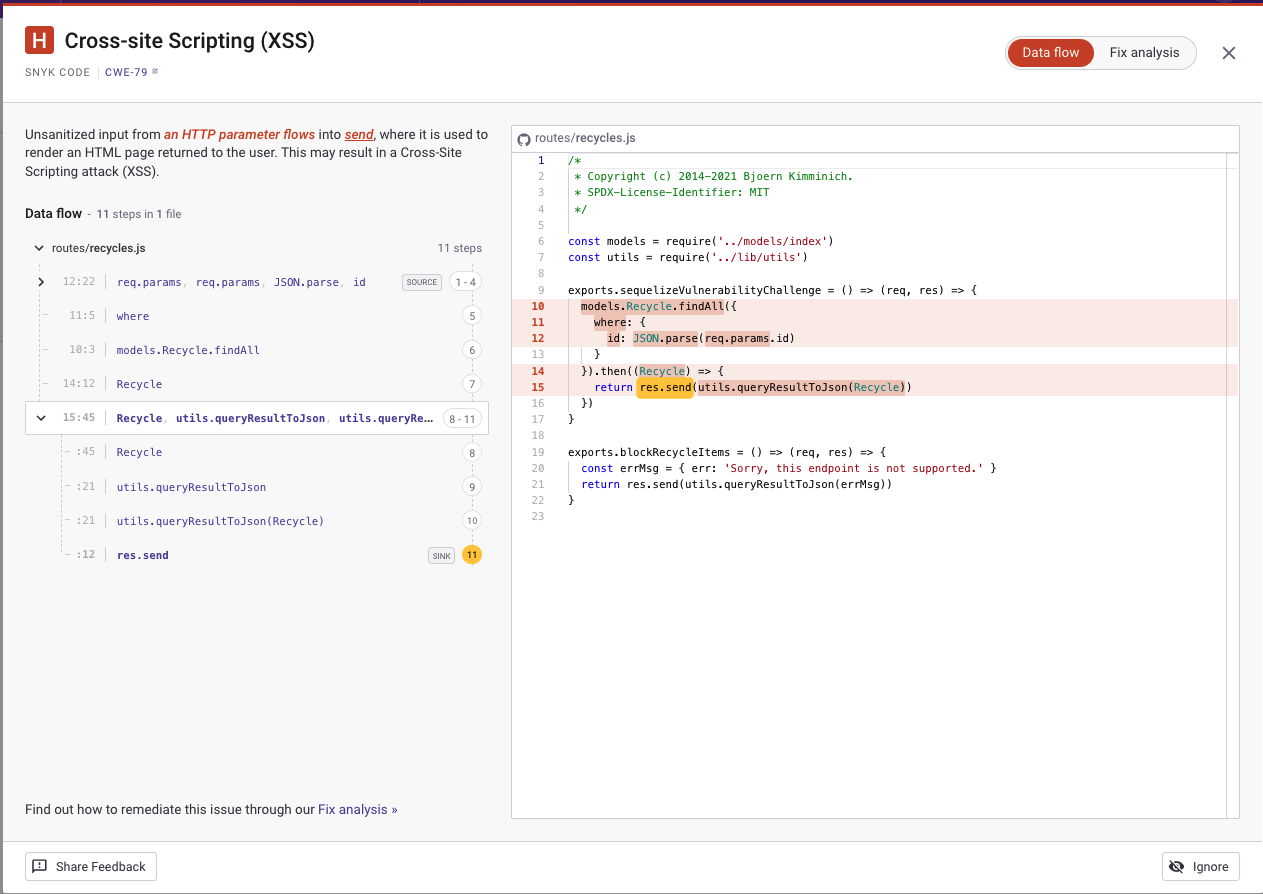This screenshot has height=894, width=1263.
Task: Click the routes/recycles.js file path header
Action: click(585, 138)
